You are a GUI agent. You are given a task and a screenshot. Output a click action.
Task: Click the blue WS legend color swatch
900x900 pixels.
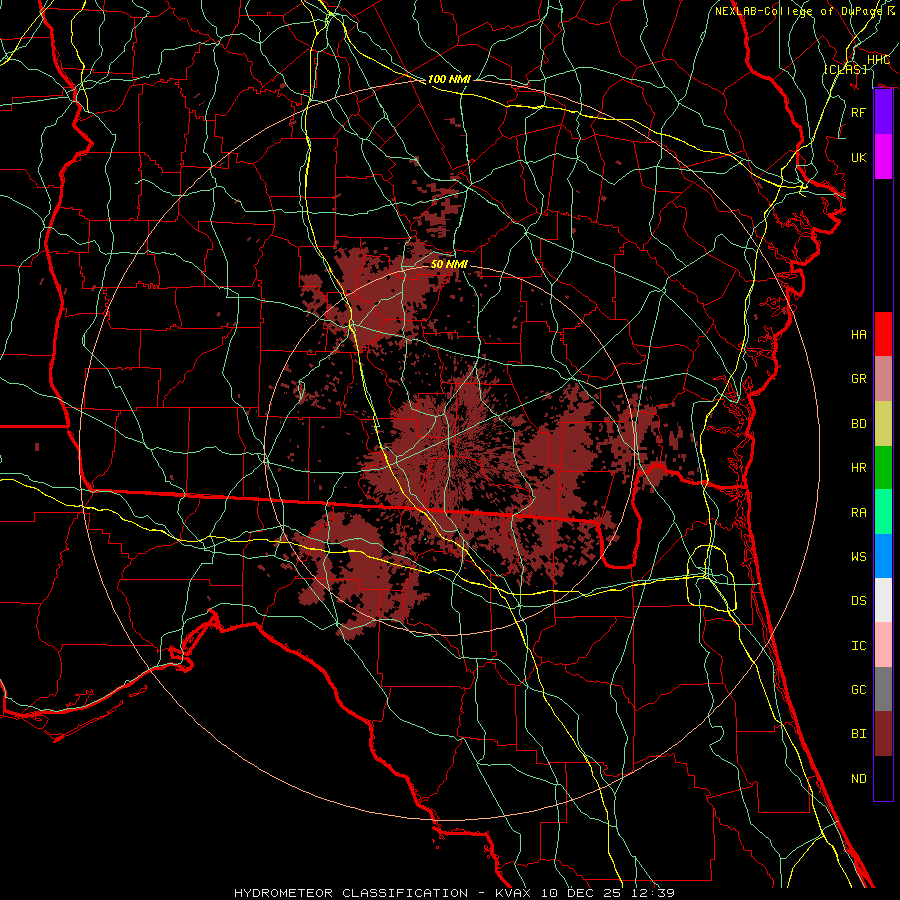883,556
